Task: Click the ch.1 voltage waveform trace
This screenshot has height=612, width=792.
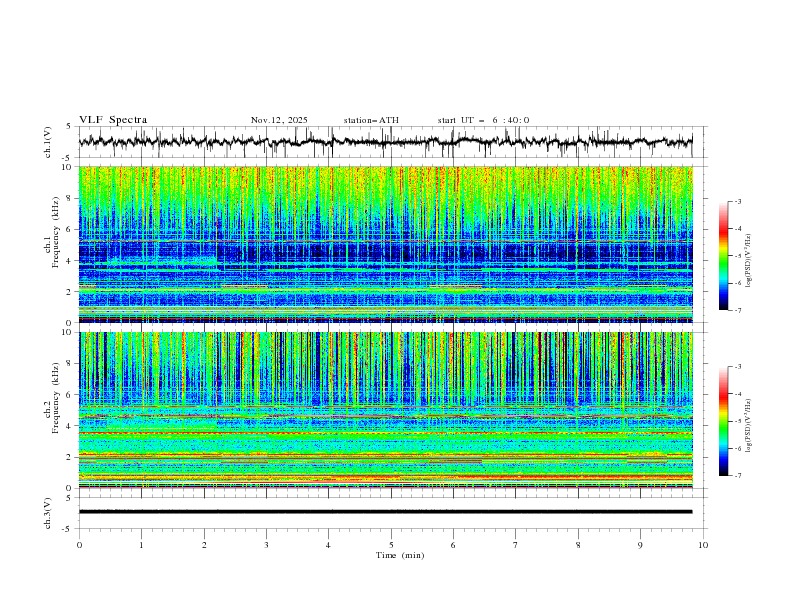Action: [x=385, y=142]
